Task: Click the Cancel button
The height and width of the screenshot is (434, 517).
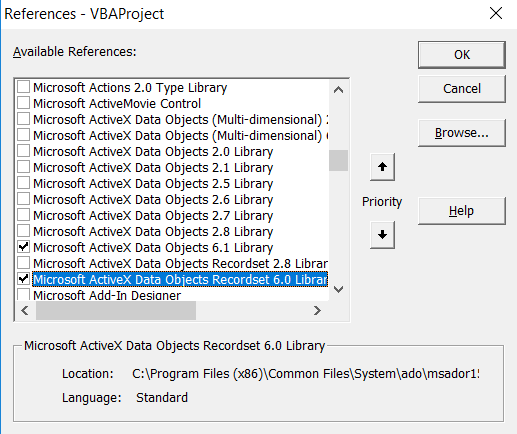Action: pyautogui.click(x=462, y=89)
